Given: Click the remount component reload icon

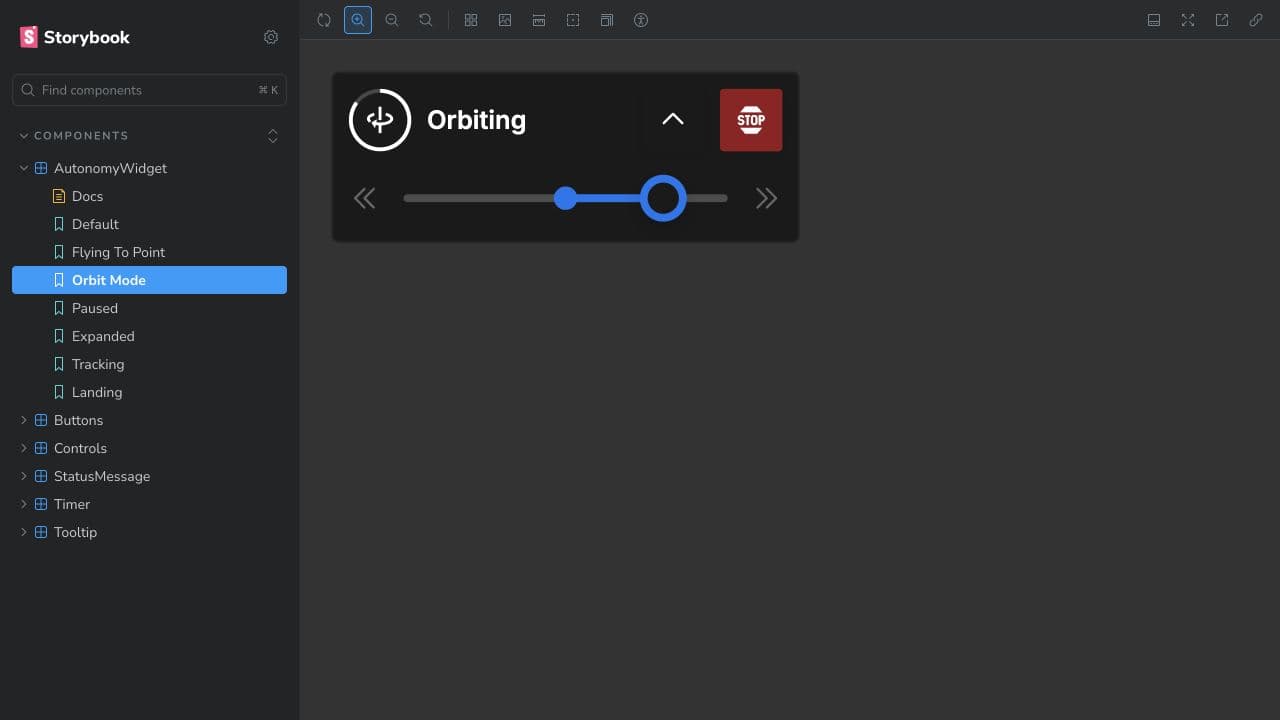Looking at the screenshot, I should point(324,20).
